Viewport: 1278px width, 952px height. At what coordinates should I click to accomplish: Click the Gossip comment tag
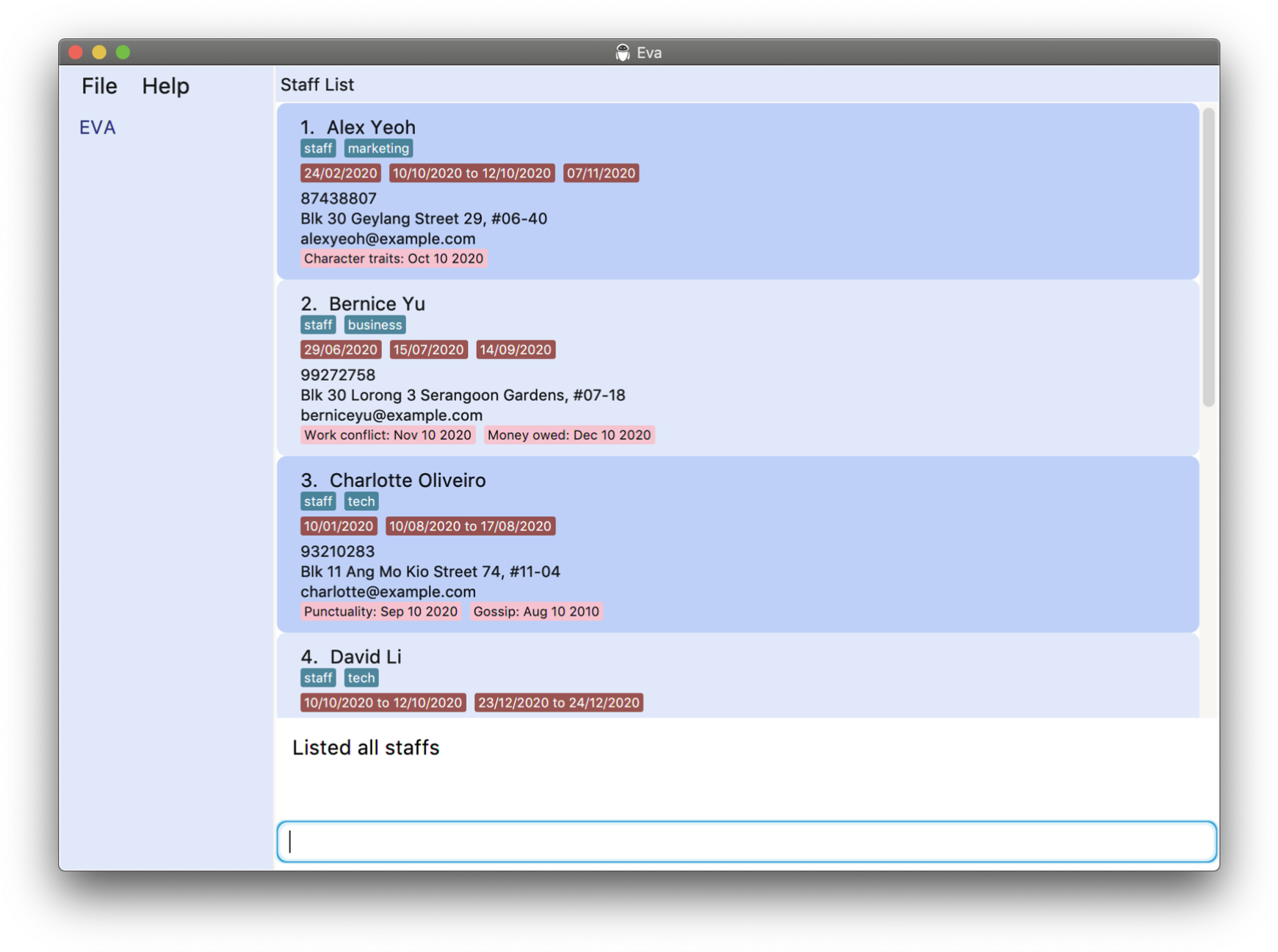pyautogui.click(x=536, y=611)
